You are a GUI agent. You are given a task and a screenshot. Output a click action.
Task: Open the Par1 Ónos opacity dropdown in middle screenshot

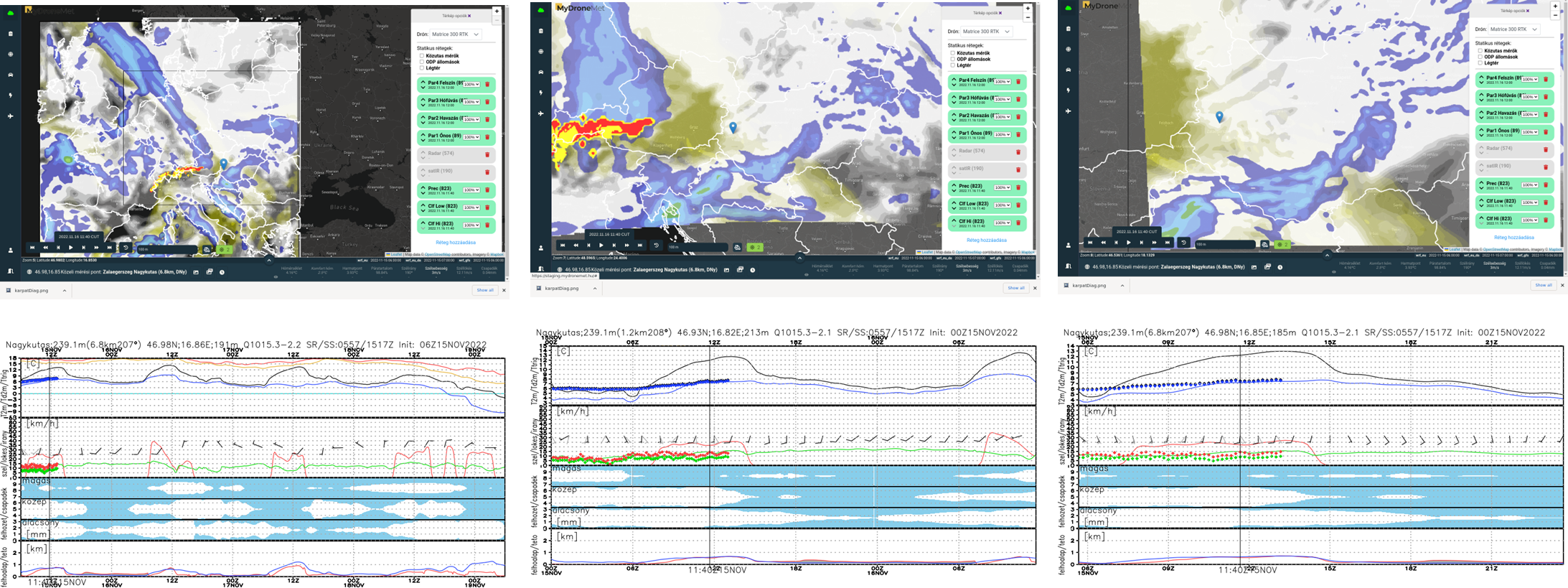1003,135
